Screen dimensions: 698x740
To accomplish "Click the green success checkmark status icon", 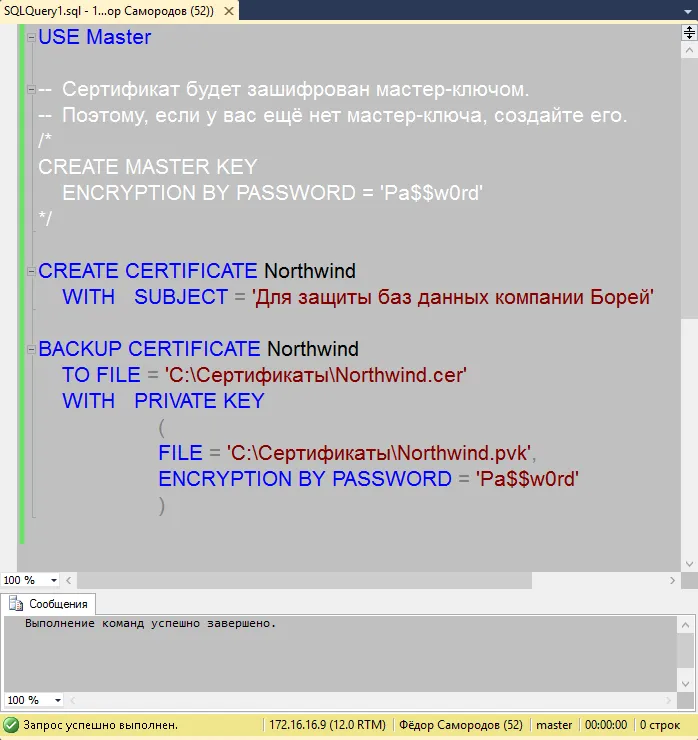I will pos(11,724).
